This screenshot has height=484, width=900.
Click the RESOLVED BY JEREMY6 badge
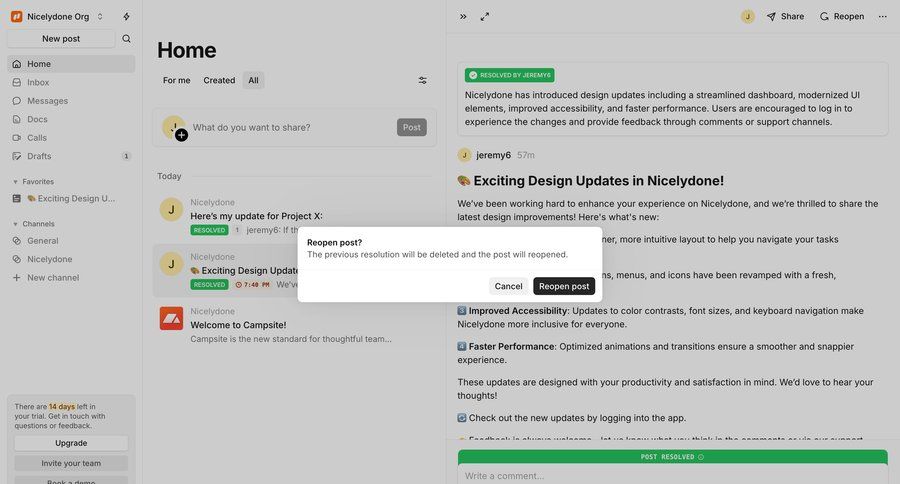510,75
